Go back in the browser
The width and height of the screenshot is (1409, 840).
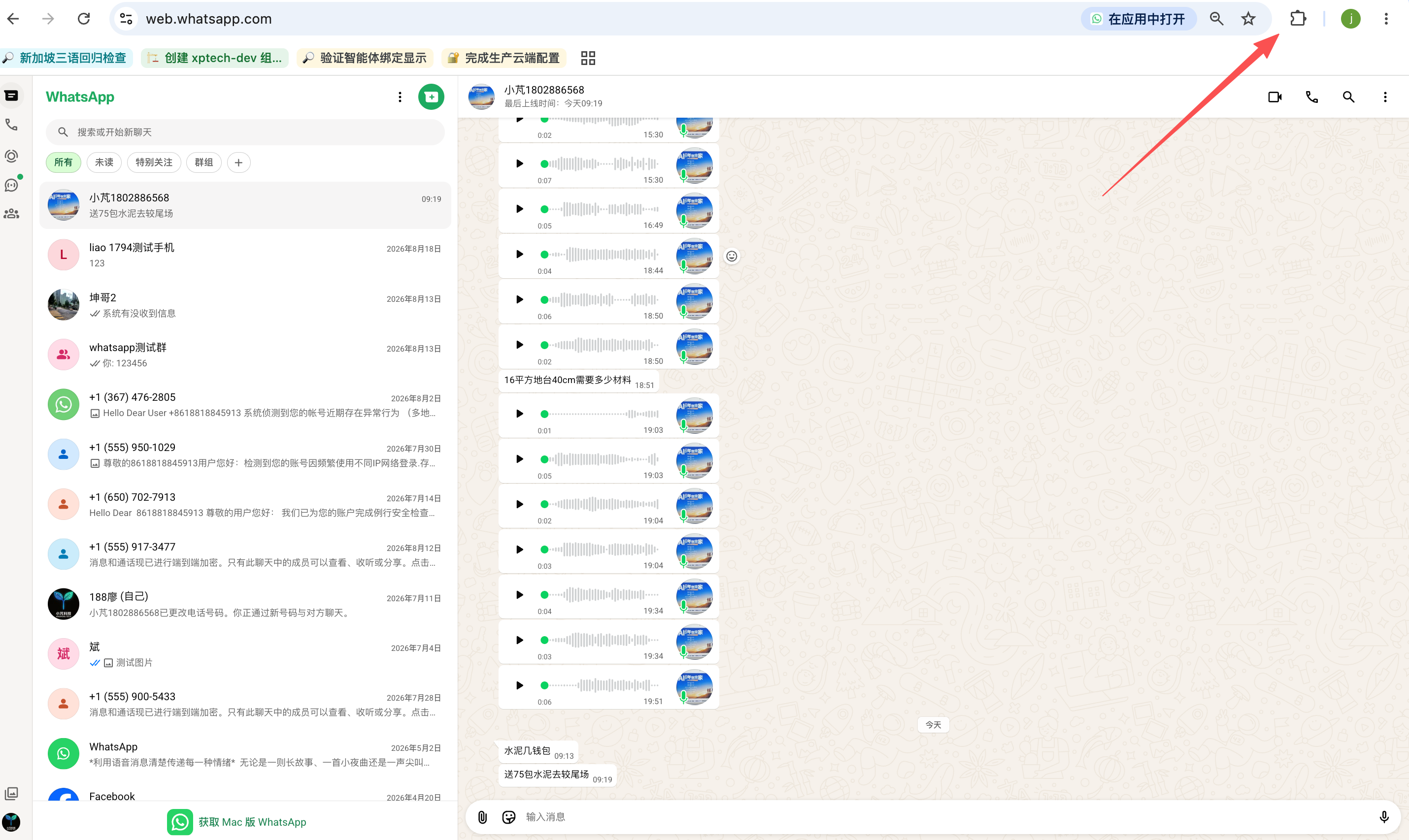coord(13,19)
